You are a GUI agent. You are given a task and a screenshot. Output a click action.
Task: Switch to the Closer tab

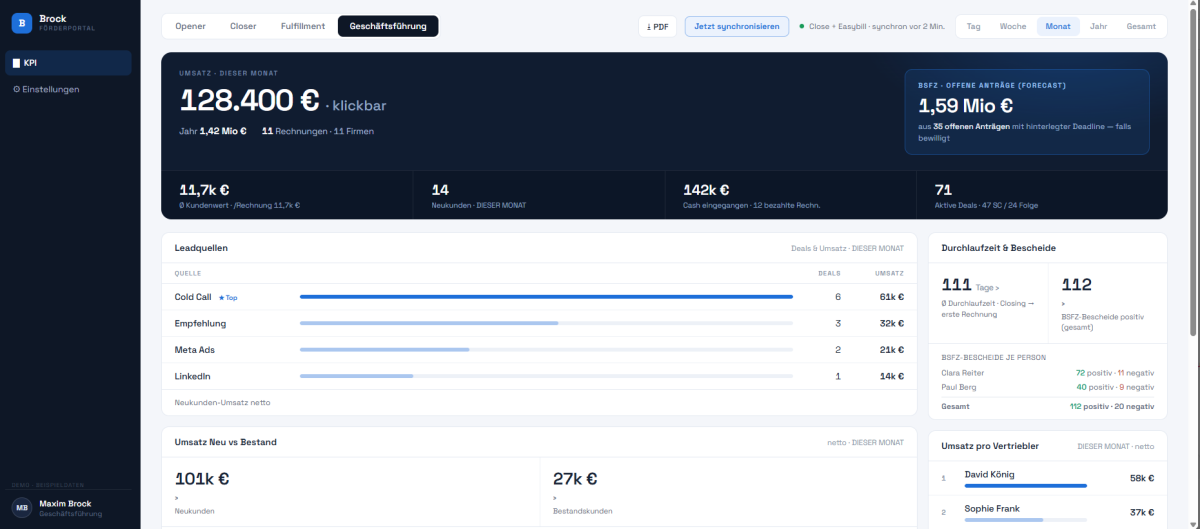[243, 26]
